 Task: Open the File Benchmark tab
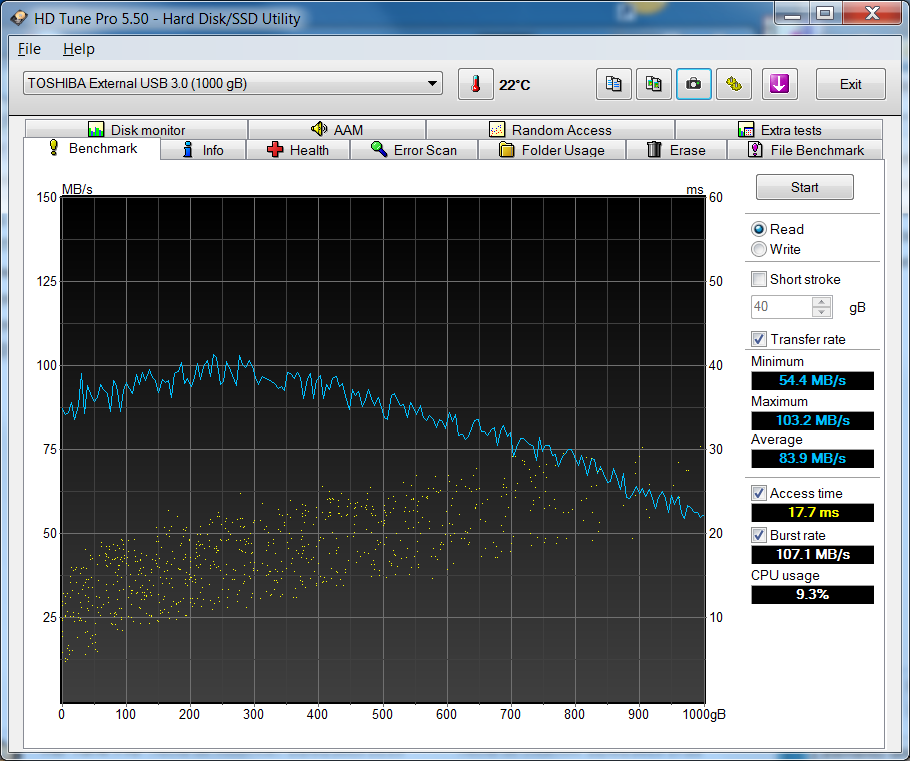pyautogui.click(x=806, y=150)
